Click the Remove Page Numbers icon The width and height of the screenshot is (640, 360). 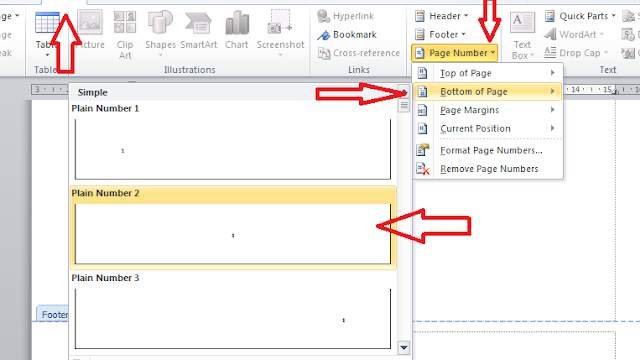[422, 169]
